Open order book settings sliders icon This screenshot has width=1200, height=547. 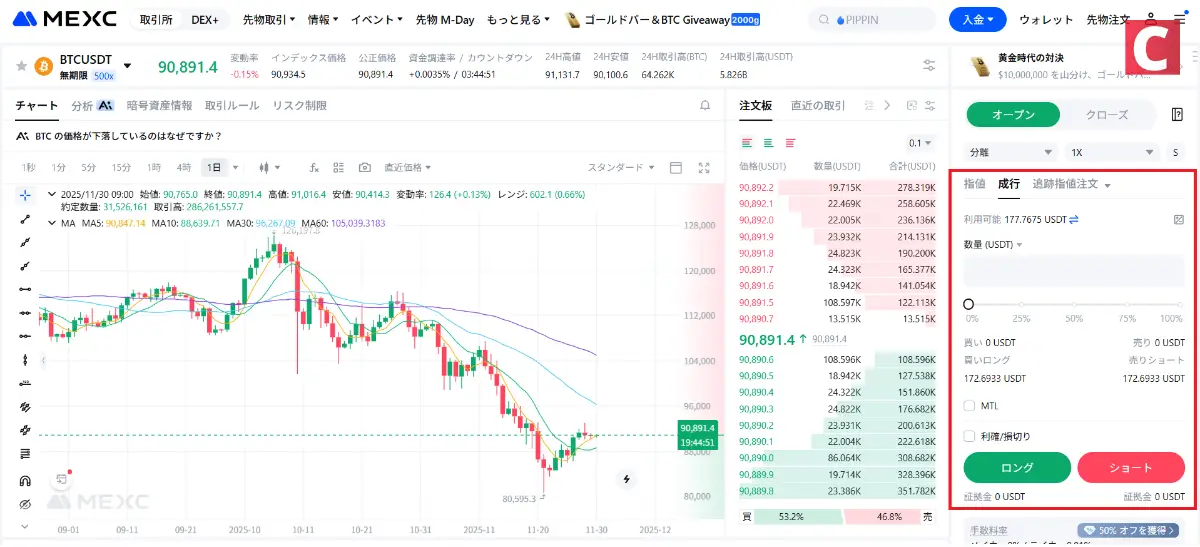tap(931, 105)
